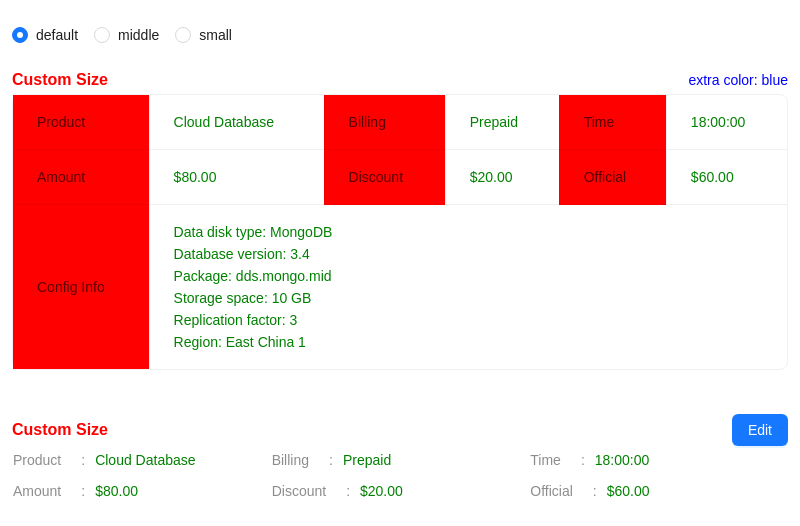Click 'Cloud Database' in the bordered table
Image resolution: width=800 pixels, height=526 pixels.
click(223, 122)
